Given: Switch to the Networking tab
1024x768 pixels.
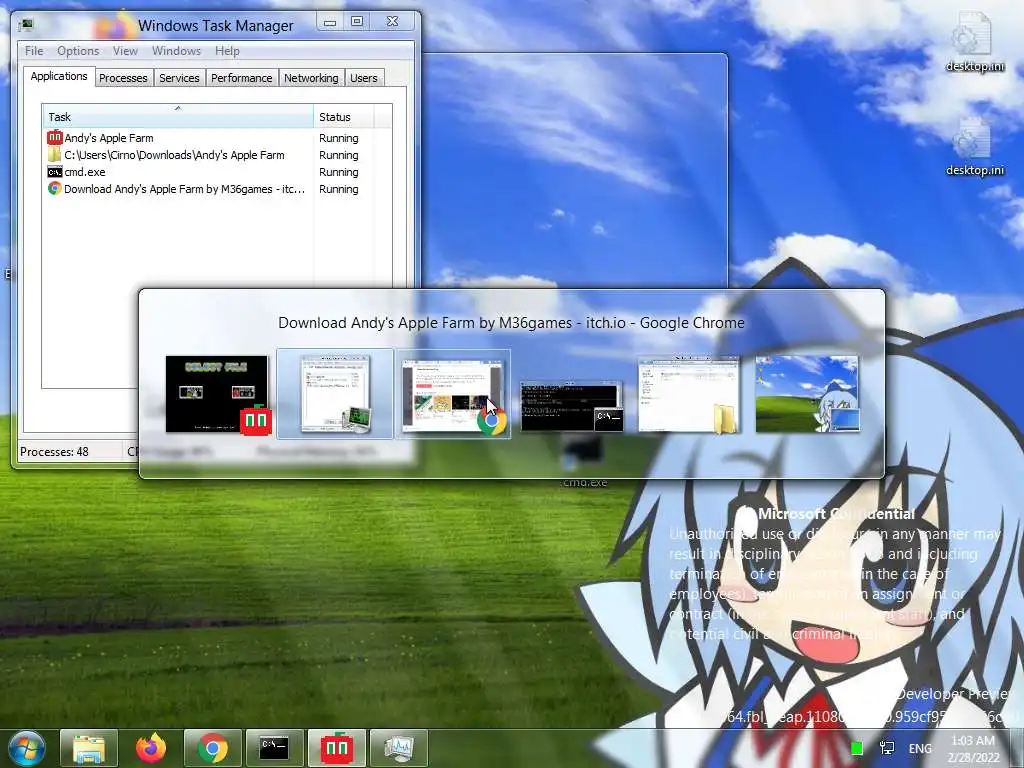Looking at the screenshot, I should click(311, 78).
